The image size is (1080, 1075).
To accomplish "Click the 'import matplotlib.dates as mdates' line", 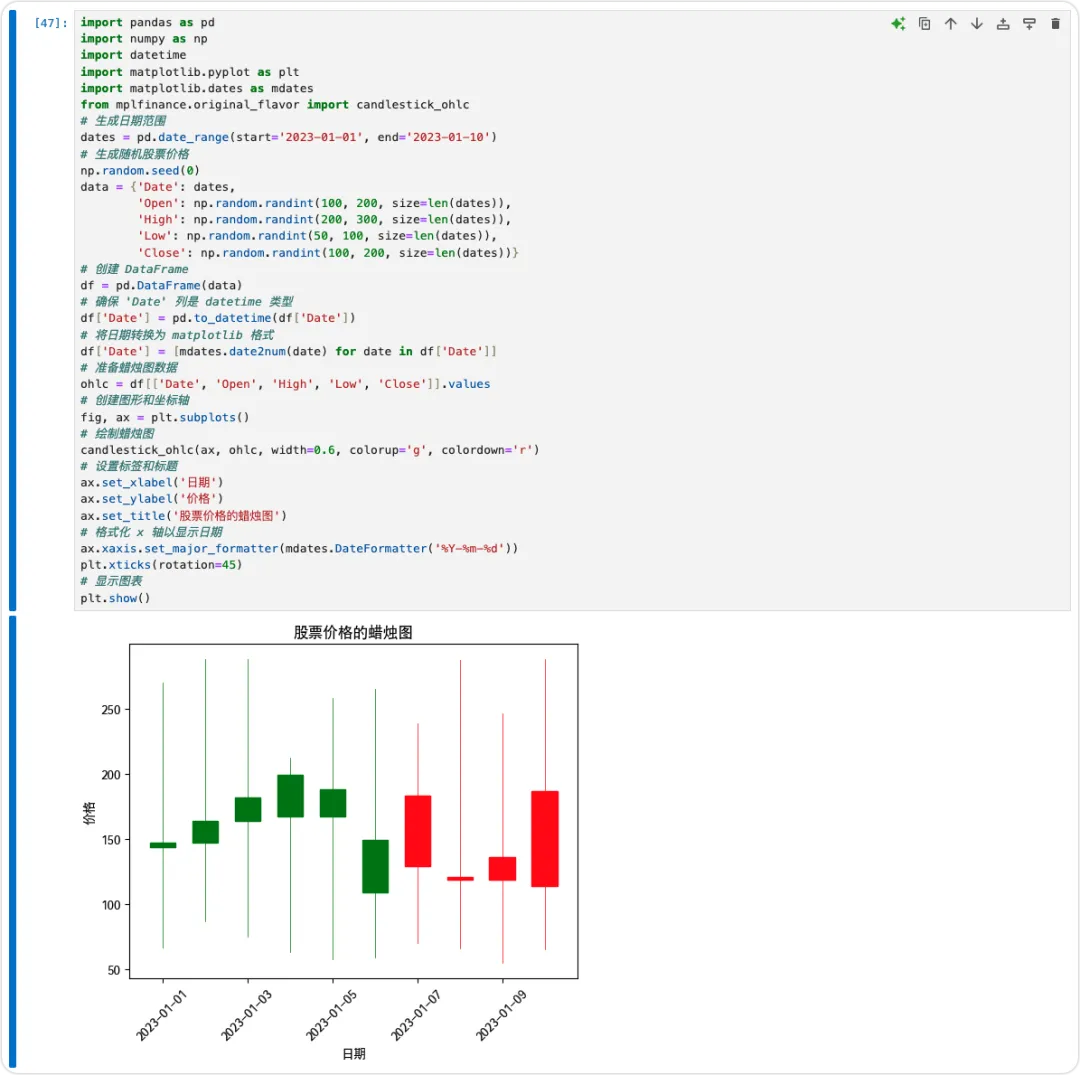I will coord(197,89).
